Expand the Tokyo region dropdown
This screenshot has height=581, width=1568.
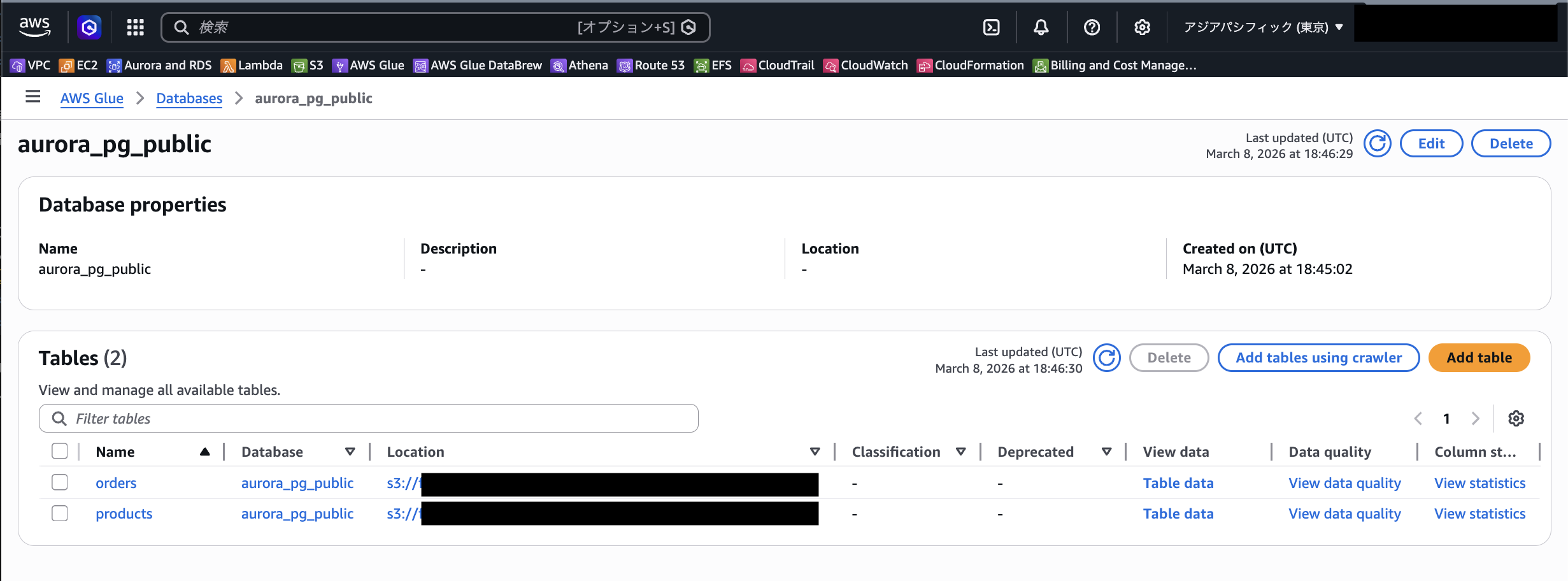(1262, 27)
